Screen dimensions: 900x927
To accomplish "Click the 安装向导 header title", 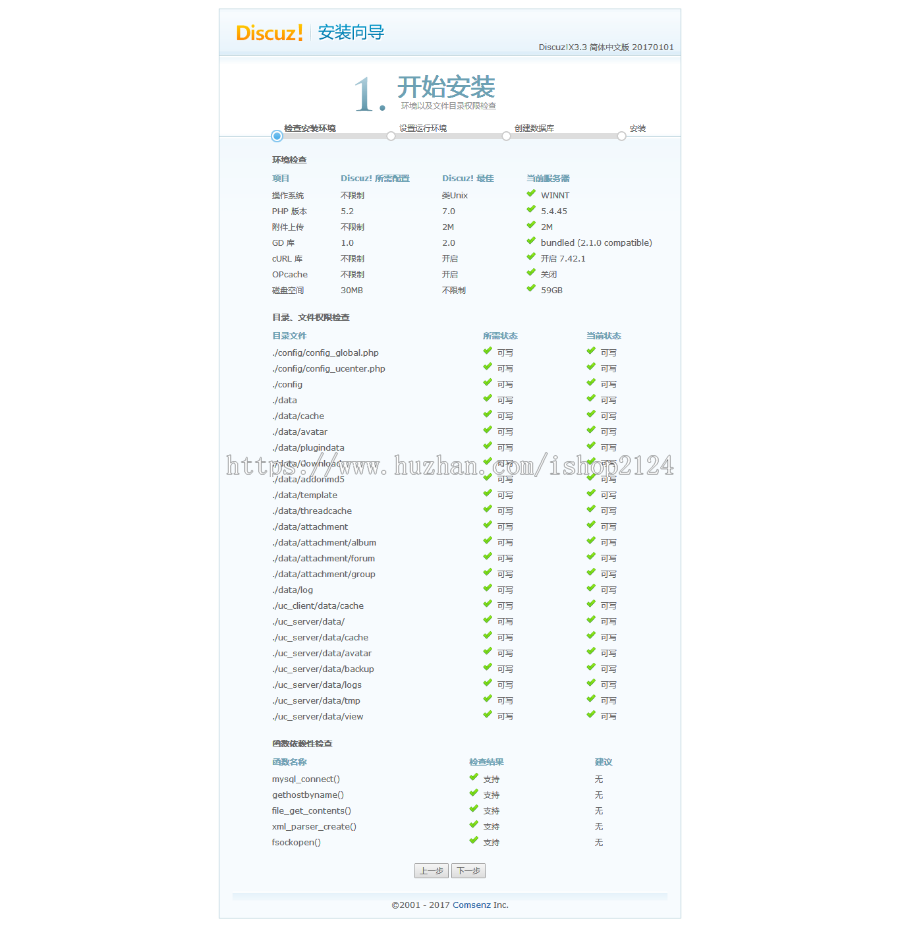I will pos(351,33).
